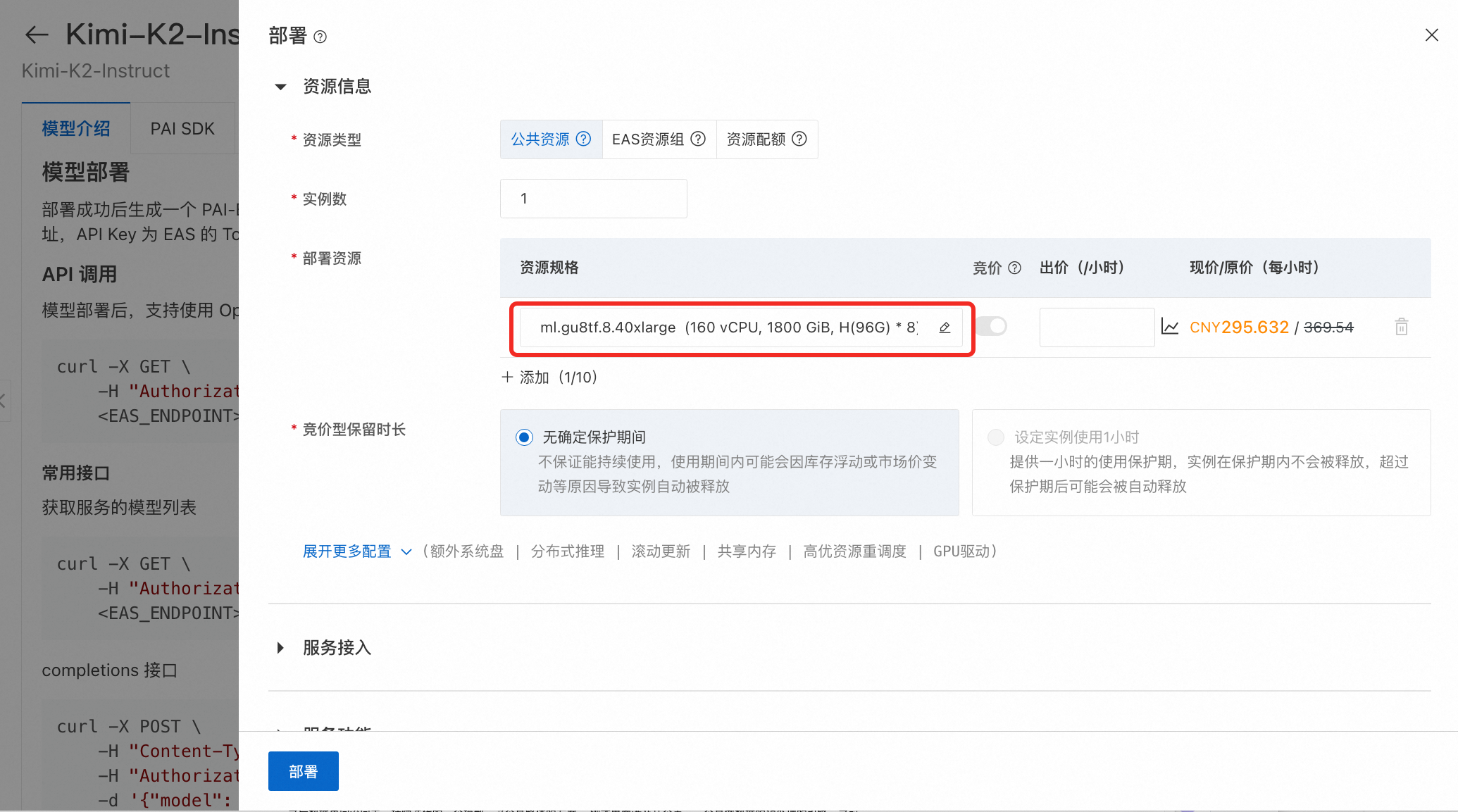Click the blue 部署 button

pyautogui.click(x=303, y=771)
